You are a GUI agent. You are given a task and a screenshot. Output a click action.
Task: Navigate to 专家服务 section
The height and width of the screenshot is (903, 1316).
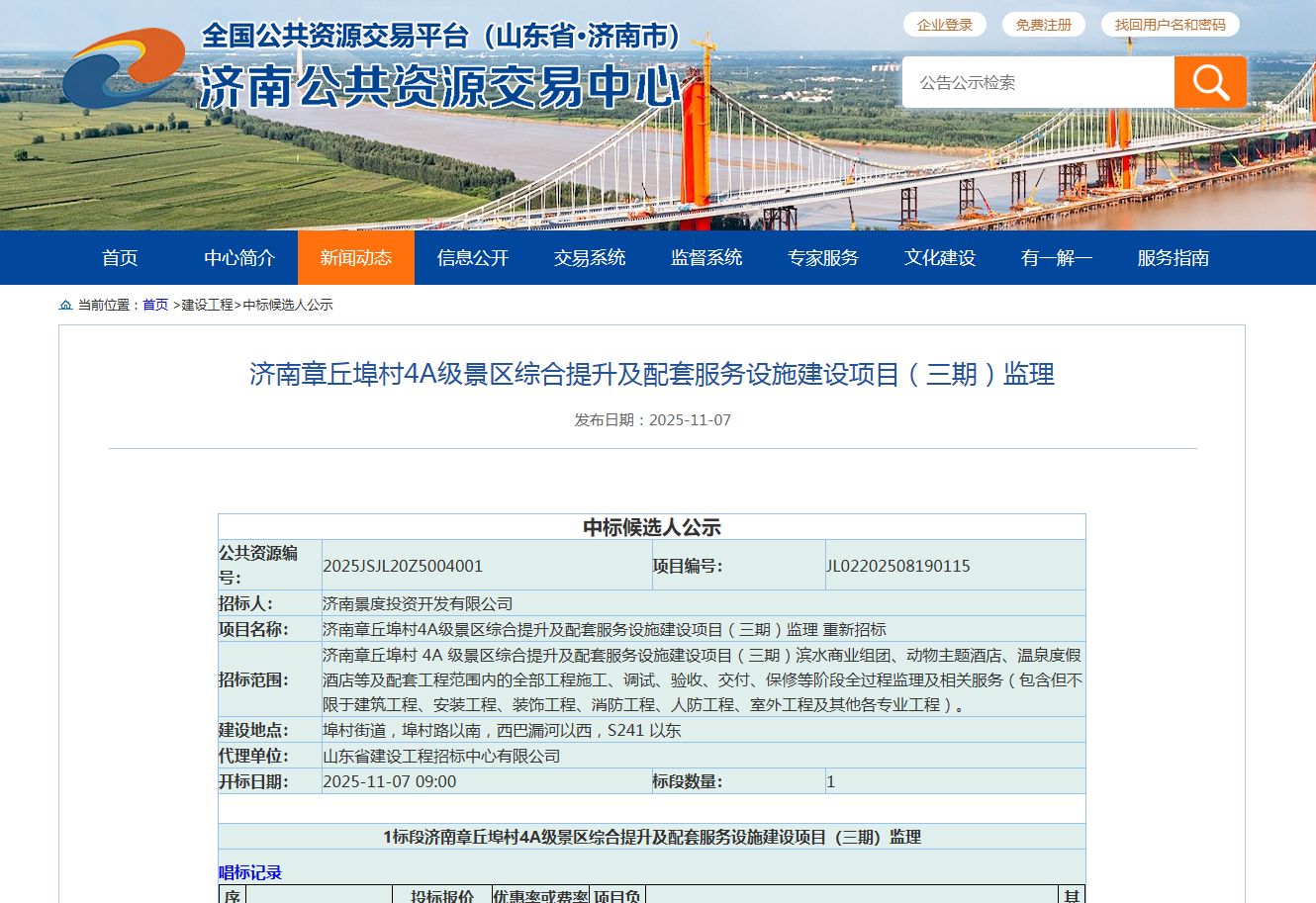(823, 258)
